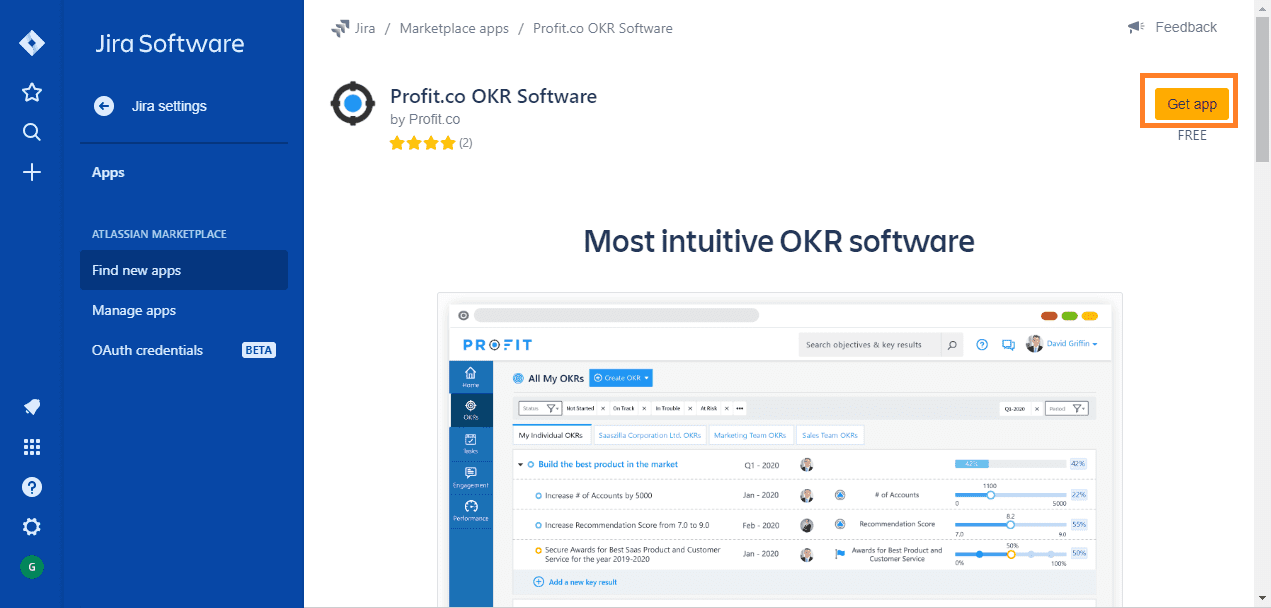
Task: Open Marketplace apps breadcrumb link
Action: (x=454, y=28)
